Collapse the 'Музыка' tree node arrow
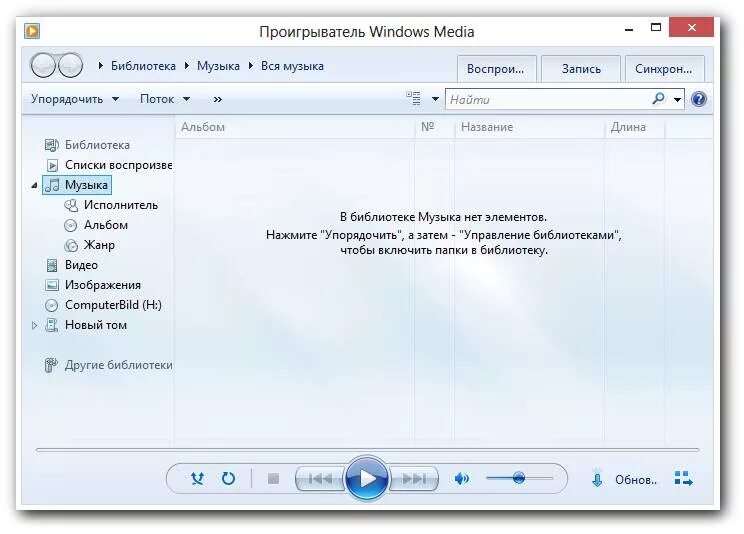 click(34, 185)
